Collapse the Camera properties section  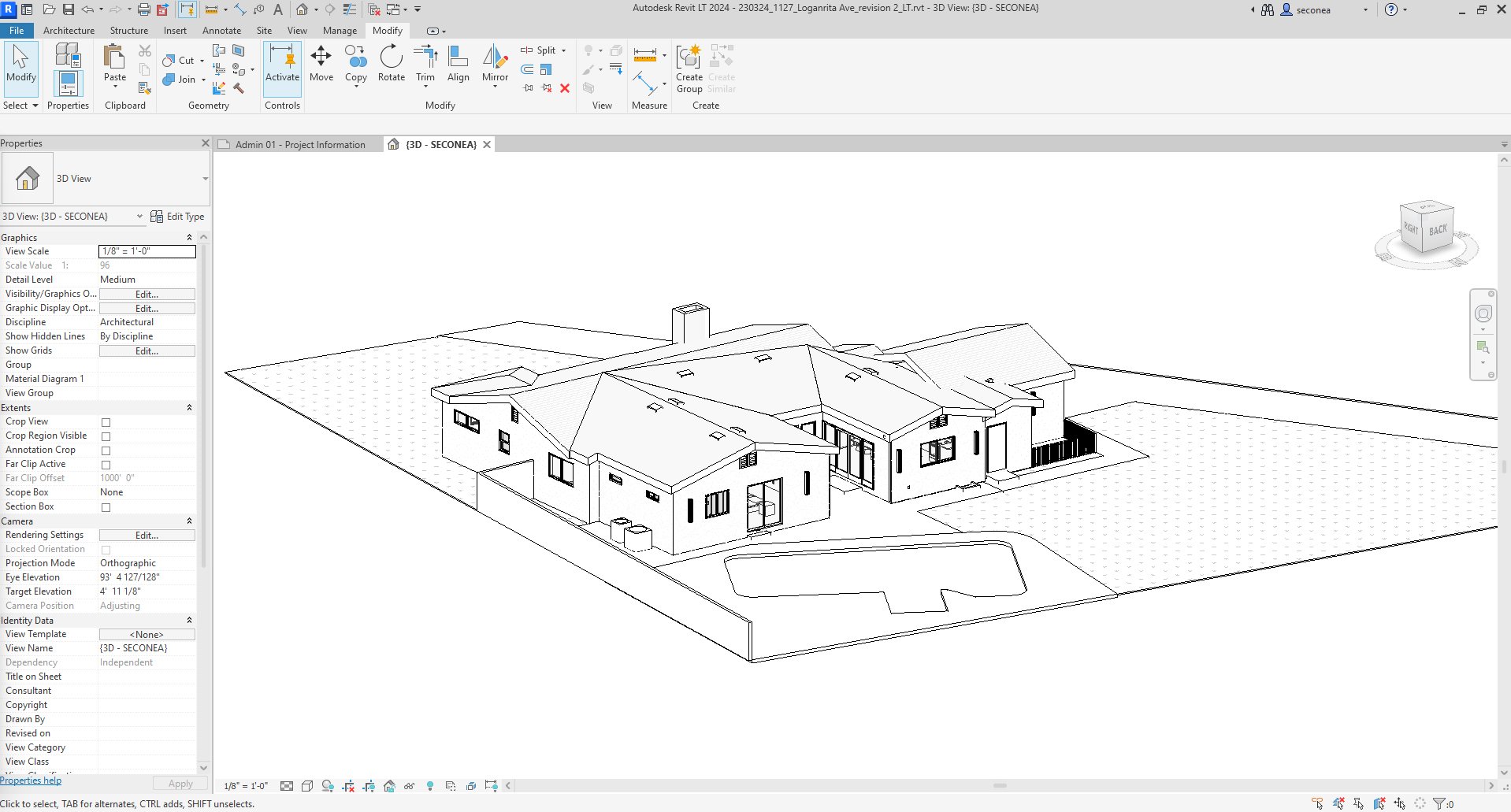point(189,521)
